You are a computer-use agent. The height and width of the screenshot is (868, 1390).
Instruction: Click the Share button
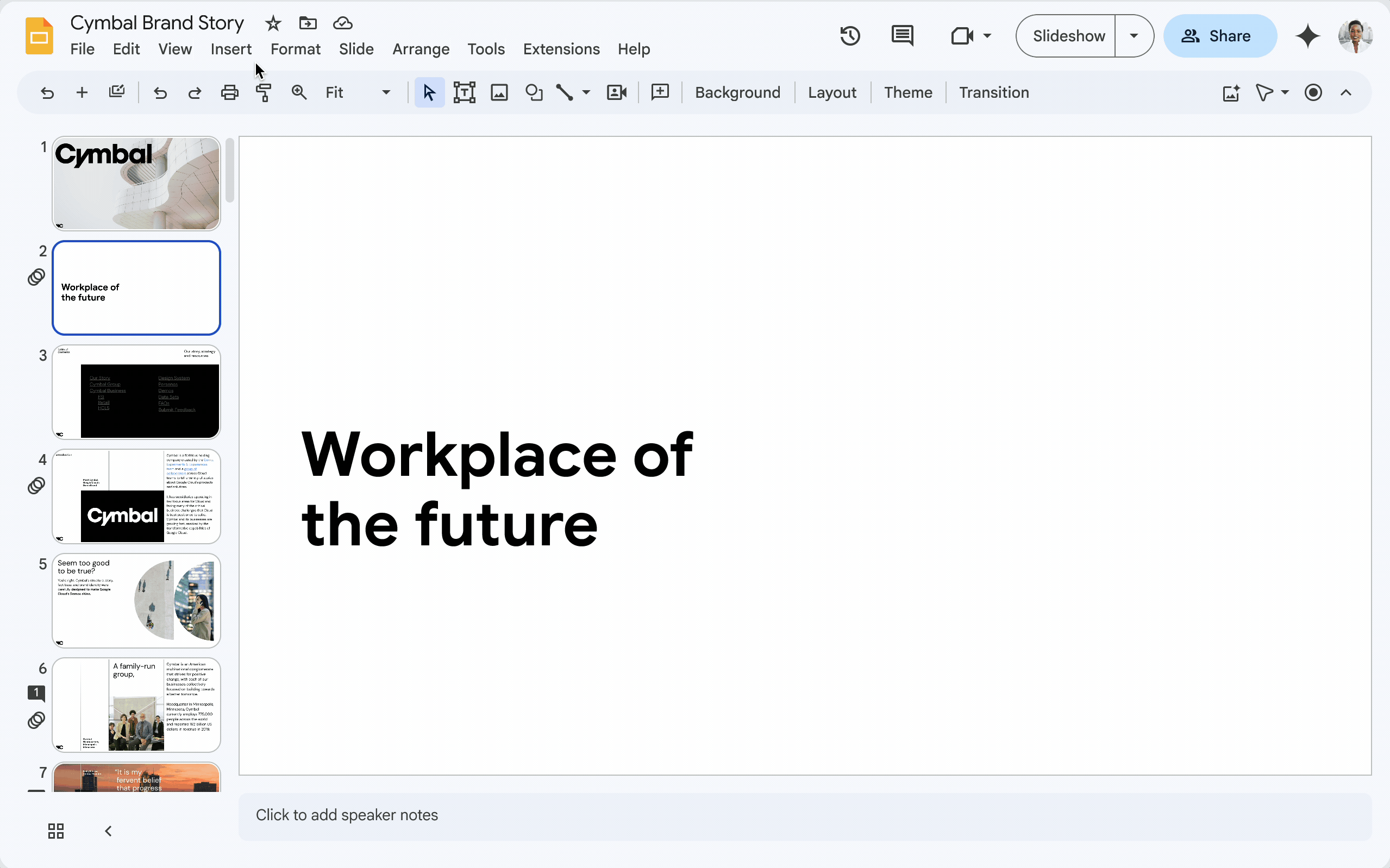tap(1219, 36)
